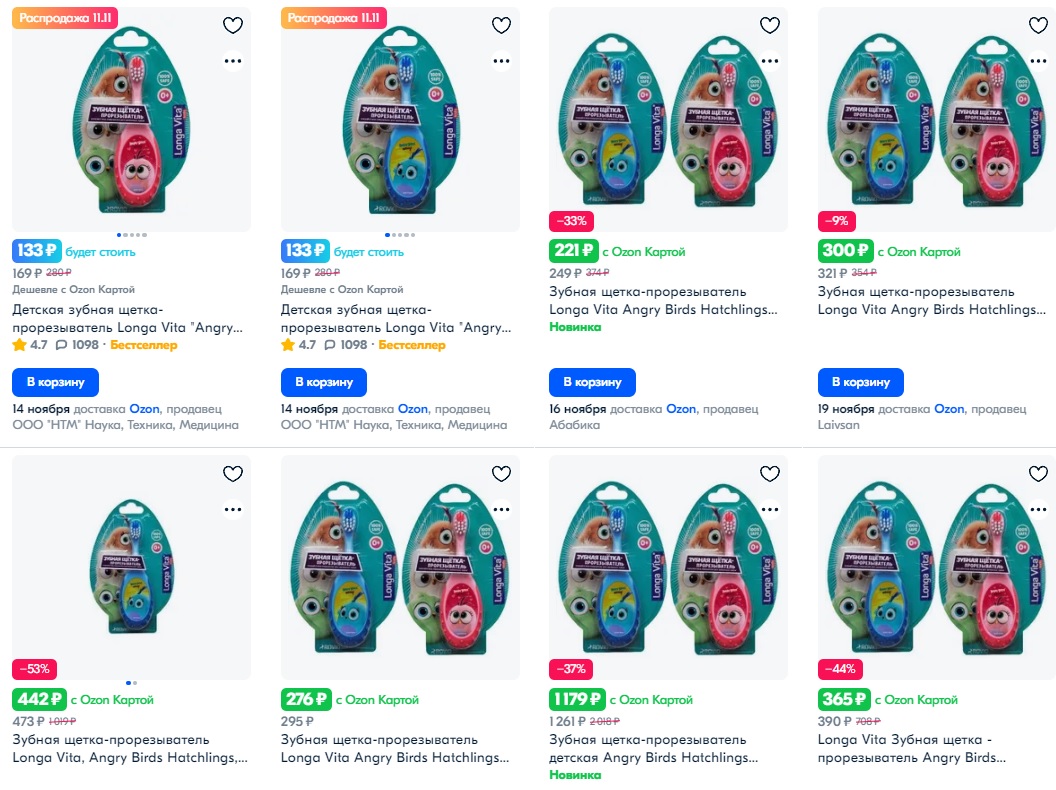The height and width of the screenshot is (790, 1056).
Task: Click heart icon on the 1179₽ product
Action: point(770,474)
